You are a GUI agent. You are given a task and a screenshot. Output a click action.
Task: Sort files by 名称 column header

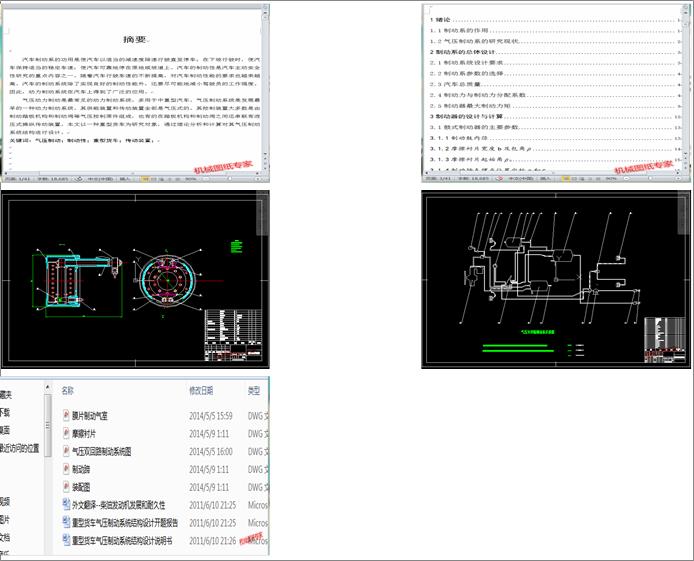(x=68, y=391)
